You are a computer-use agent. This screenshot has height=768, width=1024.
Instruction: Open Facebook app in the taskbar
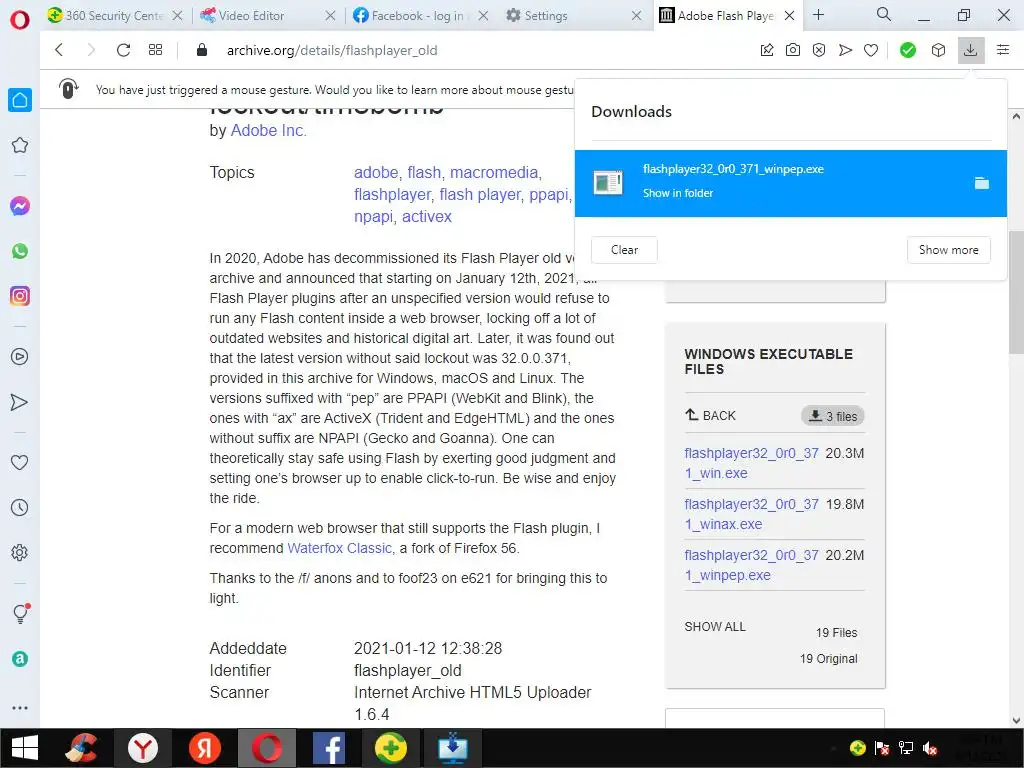click(328, 748)
